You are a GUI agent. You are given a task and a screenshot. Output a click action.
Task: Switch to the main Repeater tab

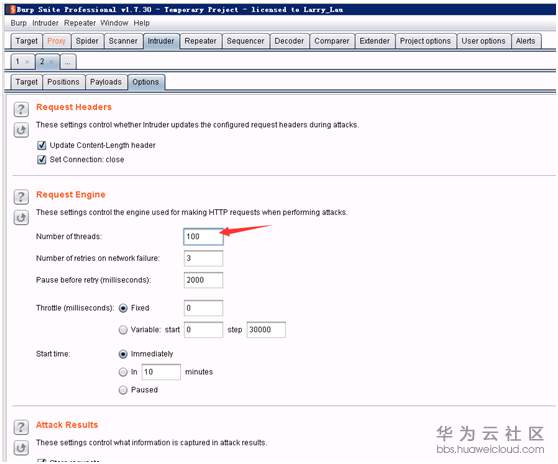click(x=200, y=41)
